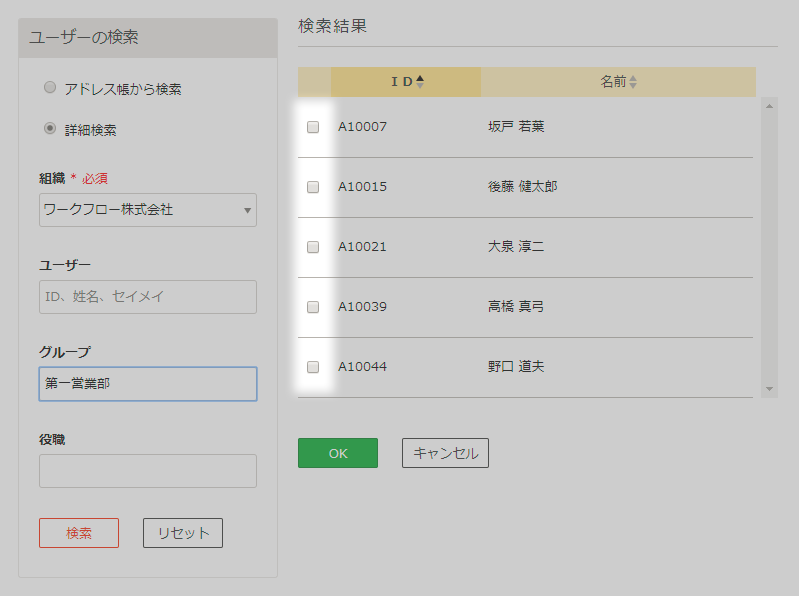Click the results list scrollbar track
Screen dimensions: 803x596
pyautogui.click(x=769, y=247)
